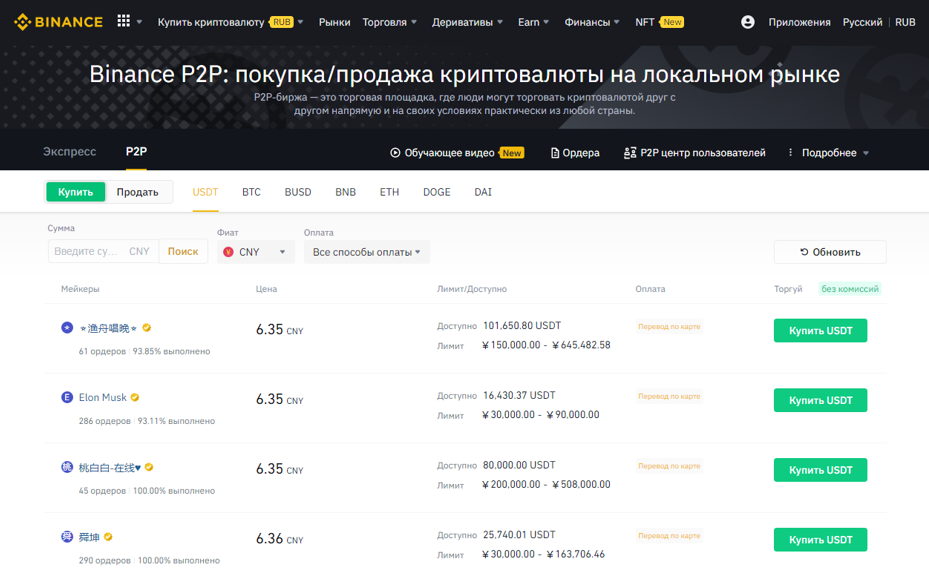Buy USDT from 渔舟唱晚
Image resolution: width=929 pixels, height=575 pixels.
click(x=820, y=330)
